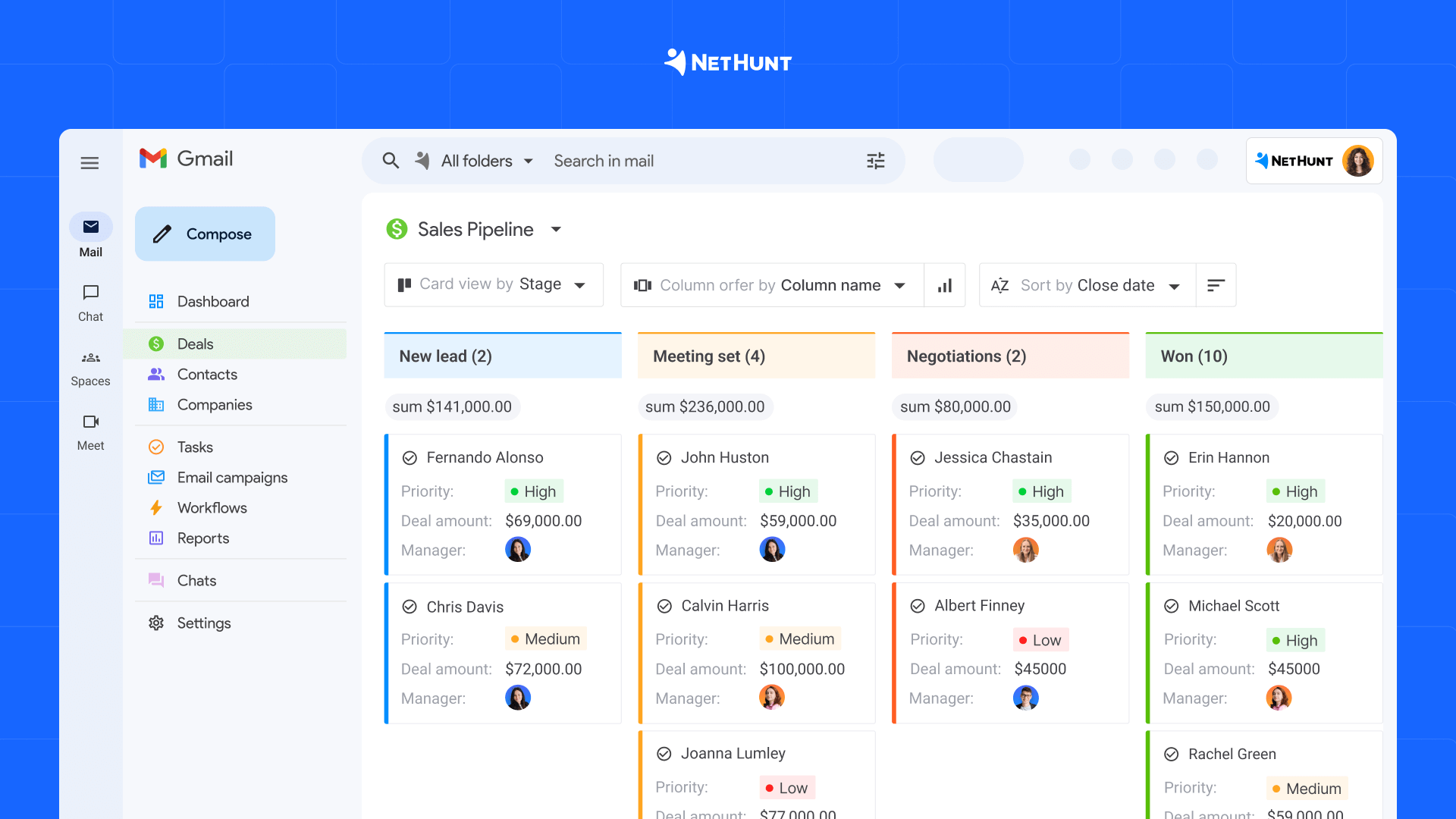Open Email campaigns section
The width and height of the screenshot is (1456, 819).
tap(231, 477)
